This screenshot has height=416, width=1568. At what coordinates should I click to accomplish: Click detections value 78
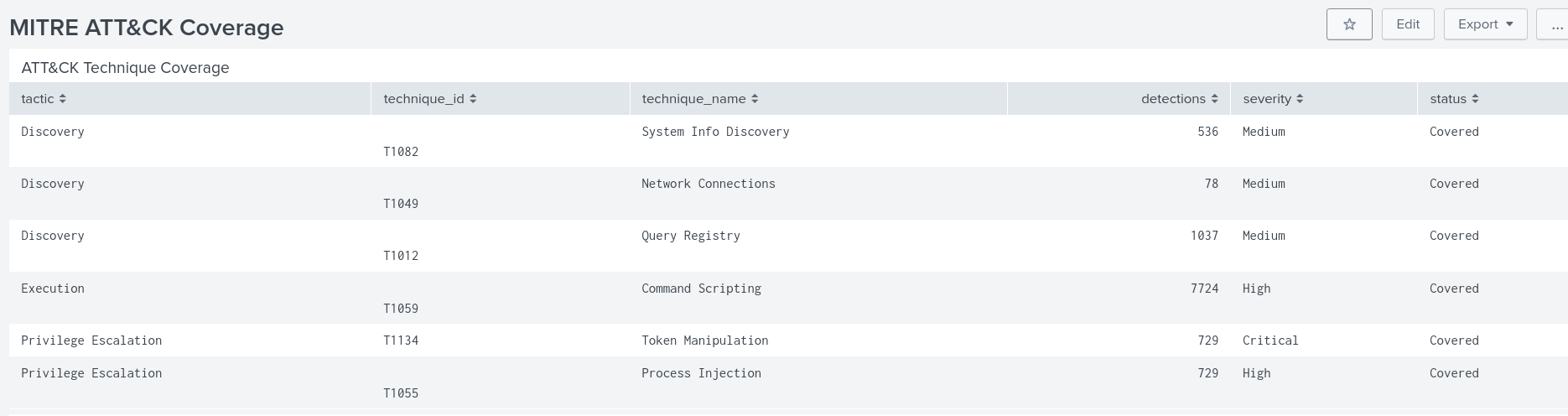[1212, 184]
